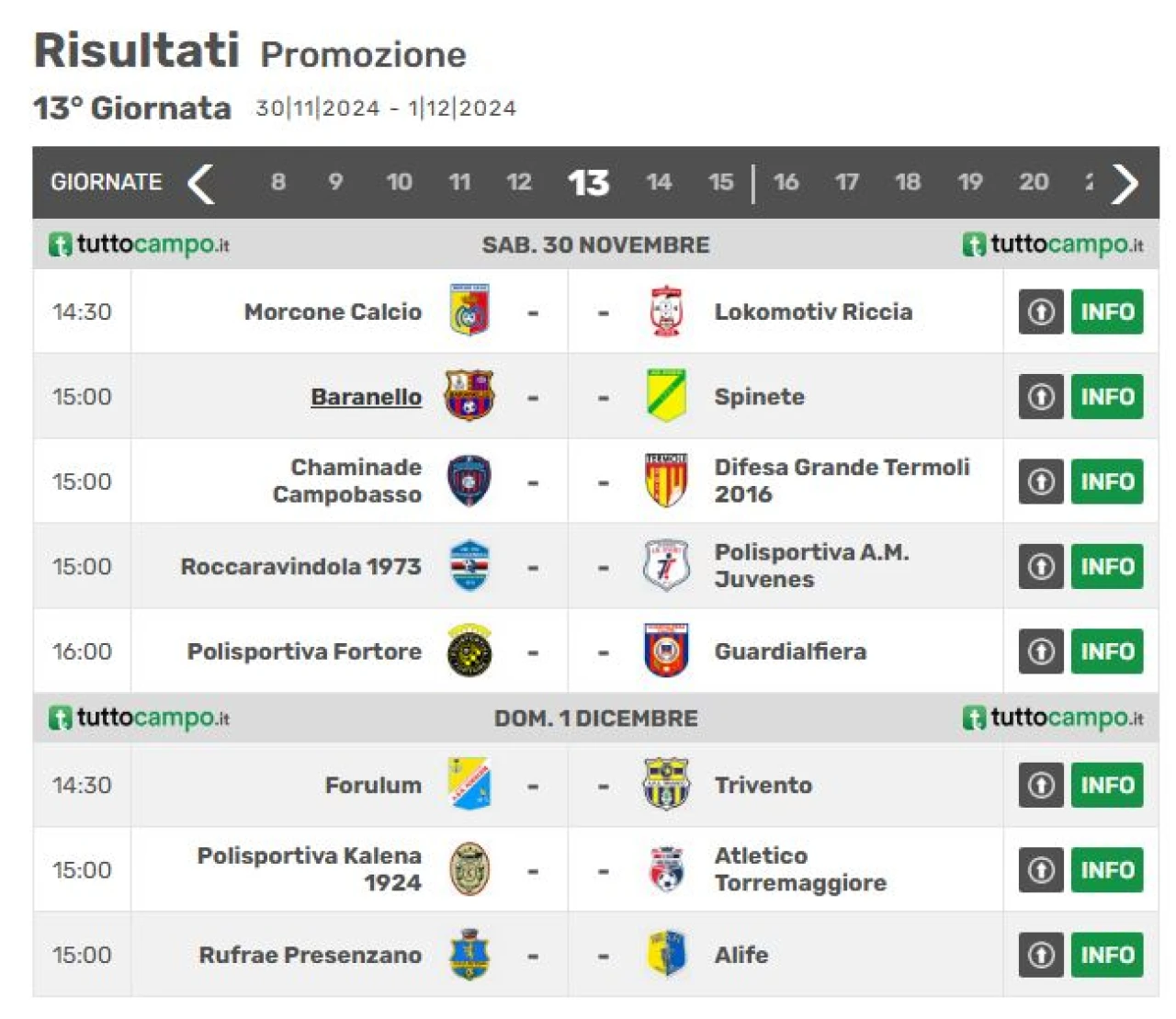
Task: Open the Baranello team link
Action: point(366,397)
